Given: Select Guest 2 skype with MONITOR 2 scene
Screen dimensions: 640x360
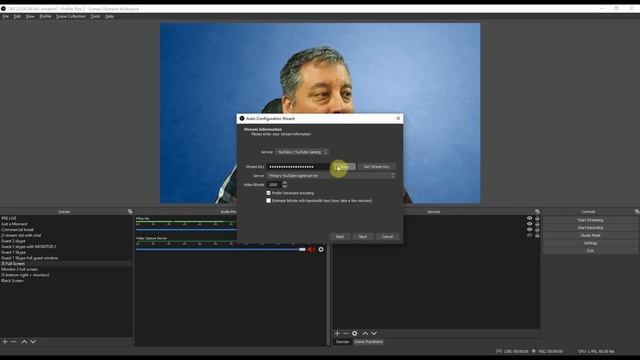Looking at the screenshot, I should click(x=66, y=247).
